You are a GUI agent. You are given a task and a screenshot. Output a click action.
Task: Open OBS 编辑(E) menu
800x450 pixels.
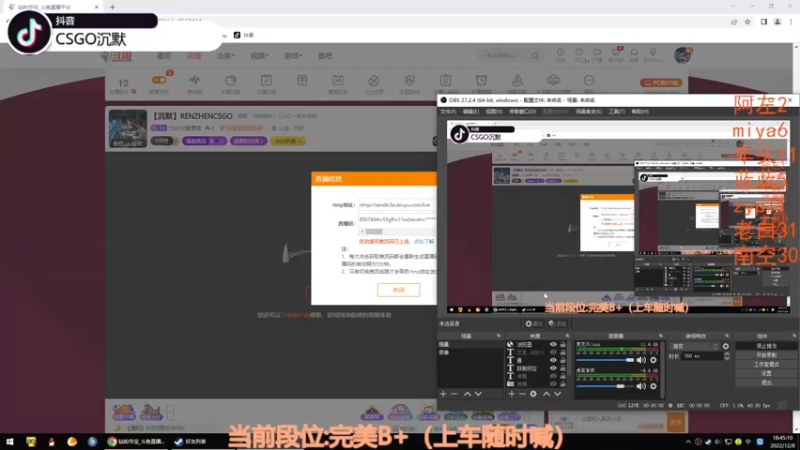pos(470,111)
